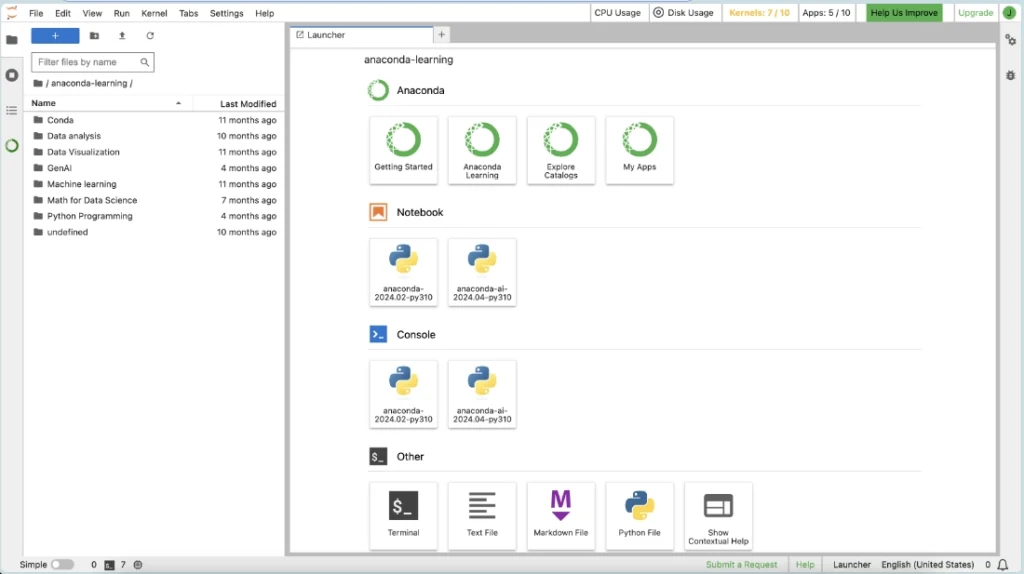Viewport: 1024px width, 574px height.
Task: Click the Submit a Request link
Action: 741,564
